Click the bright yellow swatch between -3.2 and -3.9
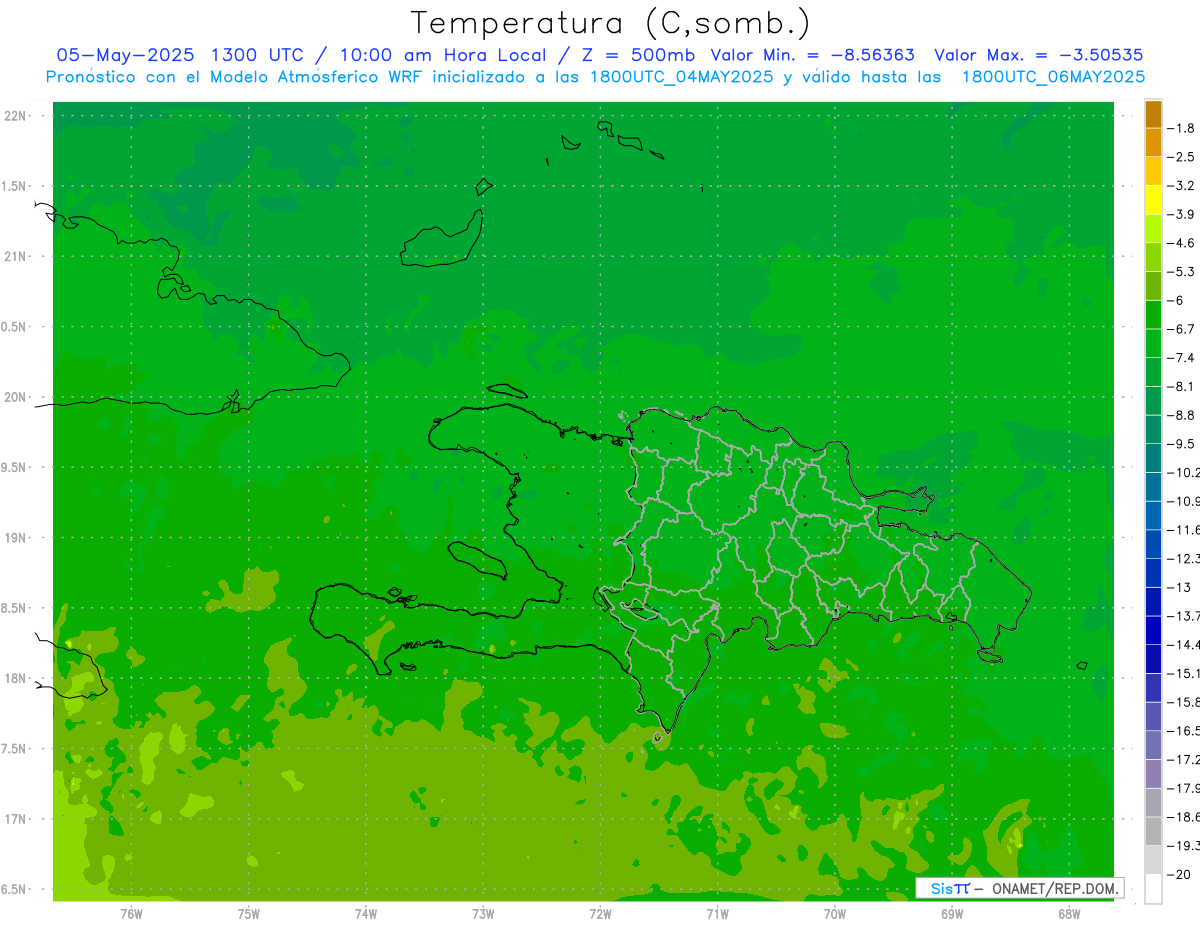 click(x=1153, y=200)
